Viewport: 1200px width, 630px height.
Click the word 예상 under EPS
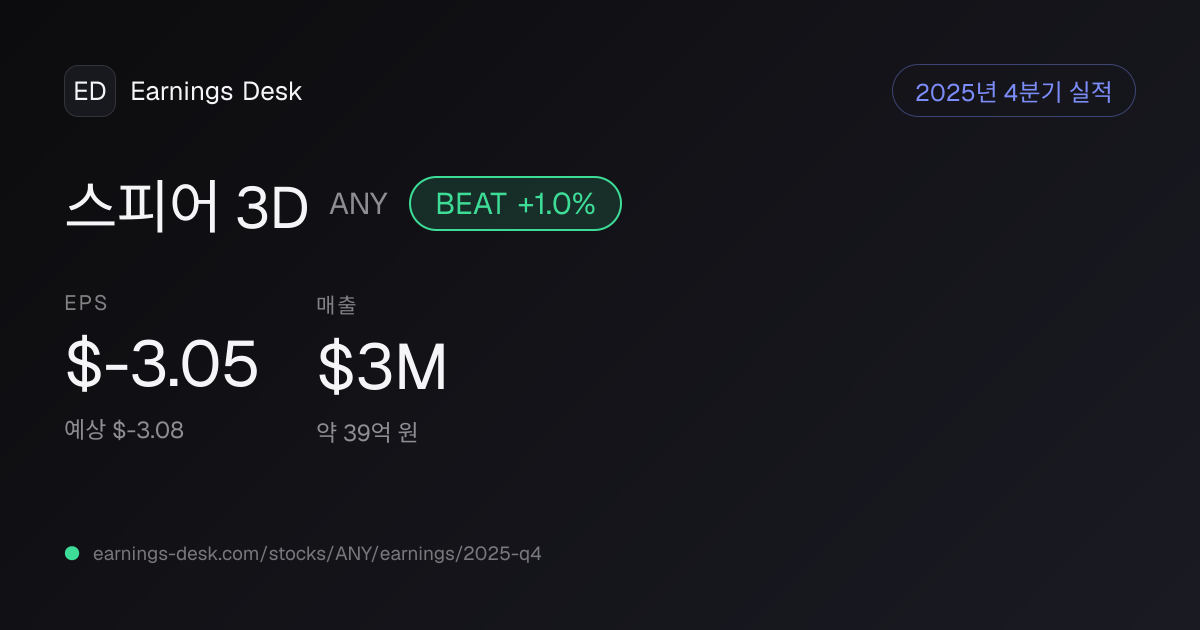coord(85,431)
